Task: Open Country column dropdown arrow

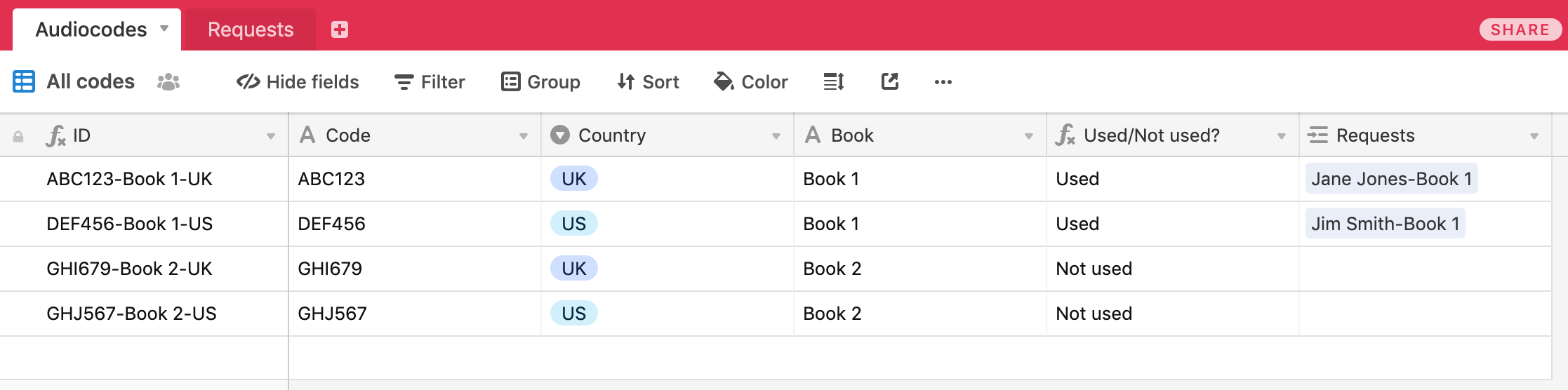Action: pyautogui.click(x=776, y=136)
